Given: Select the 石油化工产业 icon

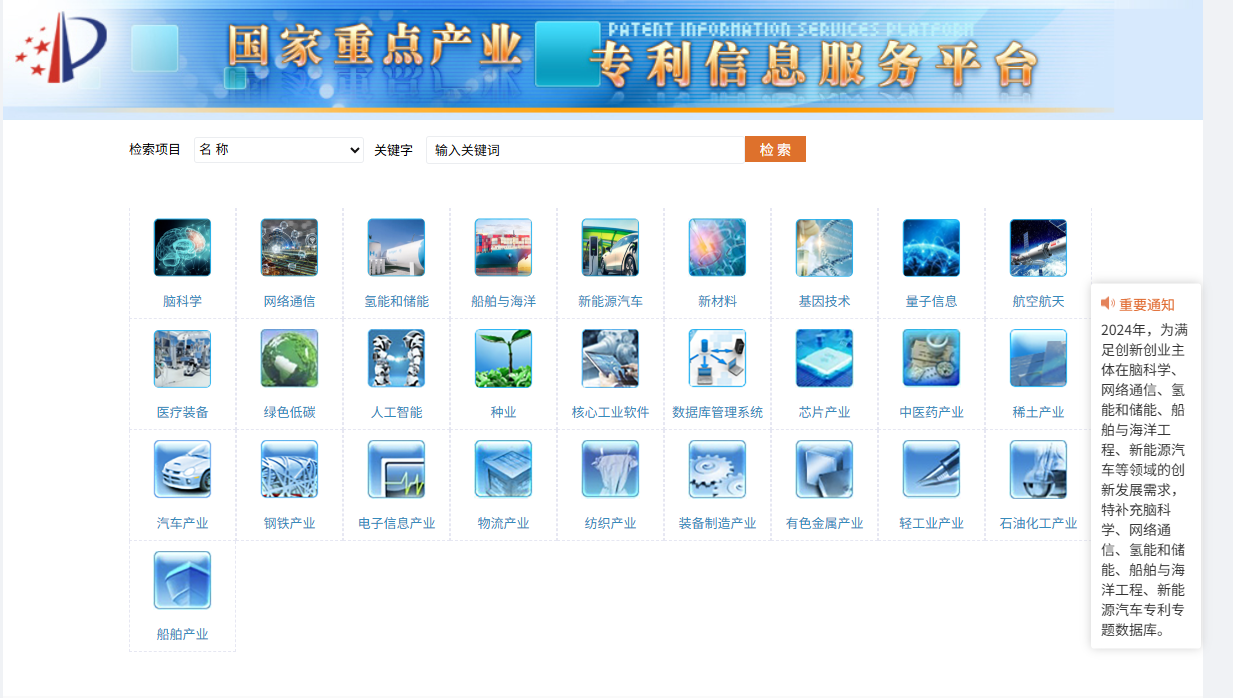Looking at the screenshot, I should pos(1038,470).
